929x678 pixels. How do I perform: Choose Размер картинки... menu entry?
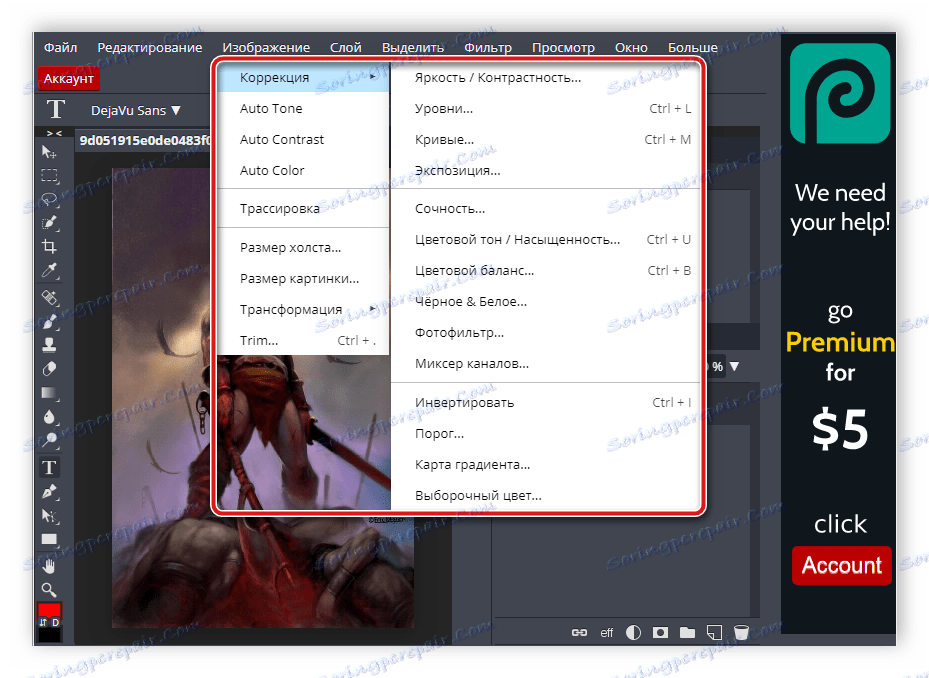click(304, 279)
